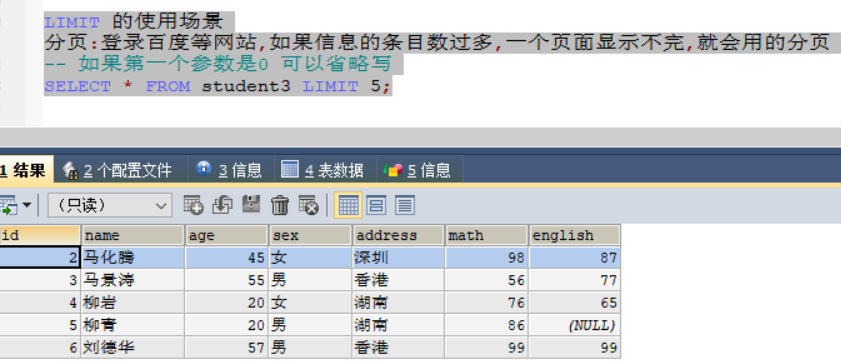Viewport: 841px width, 362px height.
Task: Click age cell 55 in 马景涛 row
Action: click(x=226, y=280)
